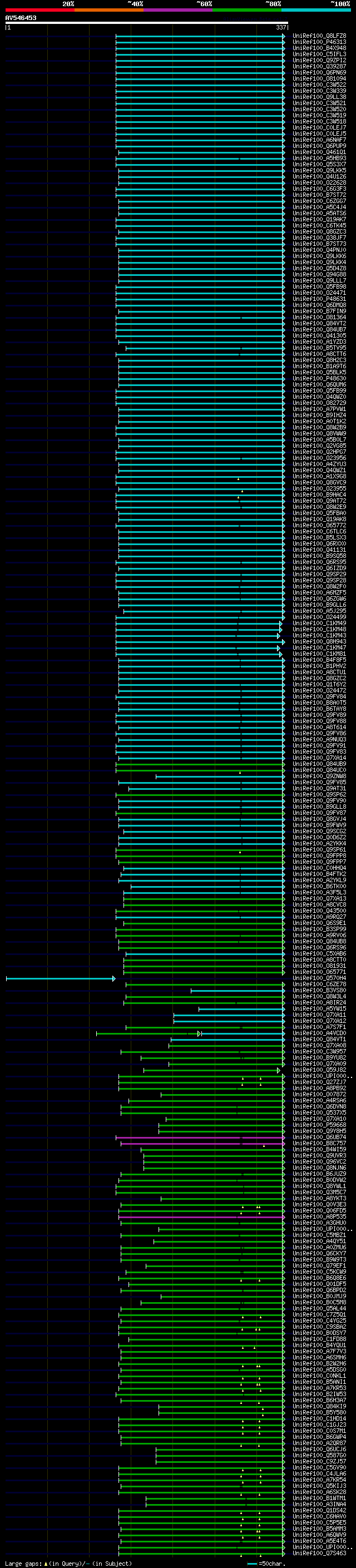Select the UniRef100_Q8H943 label
Viewport: 356px width, 1568px height.
point(319,641)
